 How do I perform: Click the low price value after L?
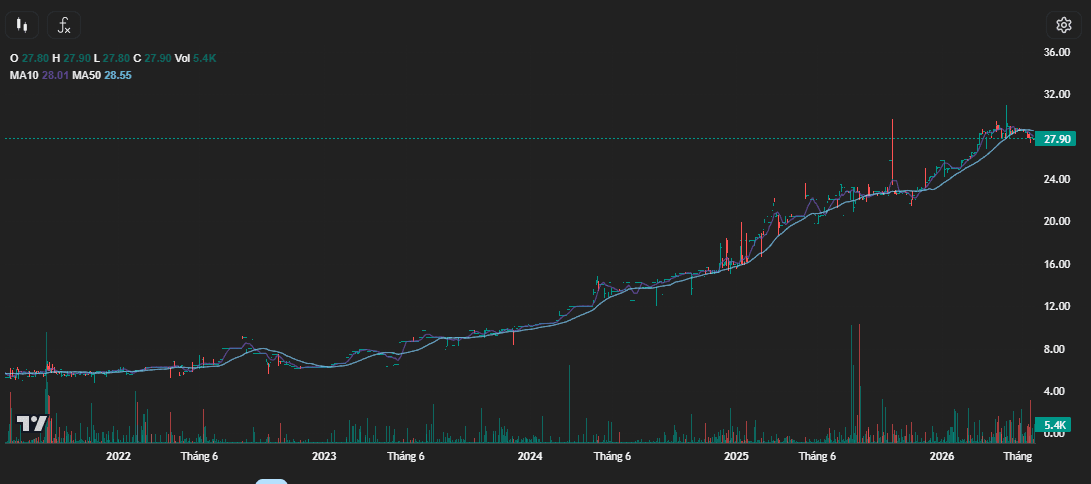click(117, 58)
